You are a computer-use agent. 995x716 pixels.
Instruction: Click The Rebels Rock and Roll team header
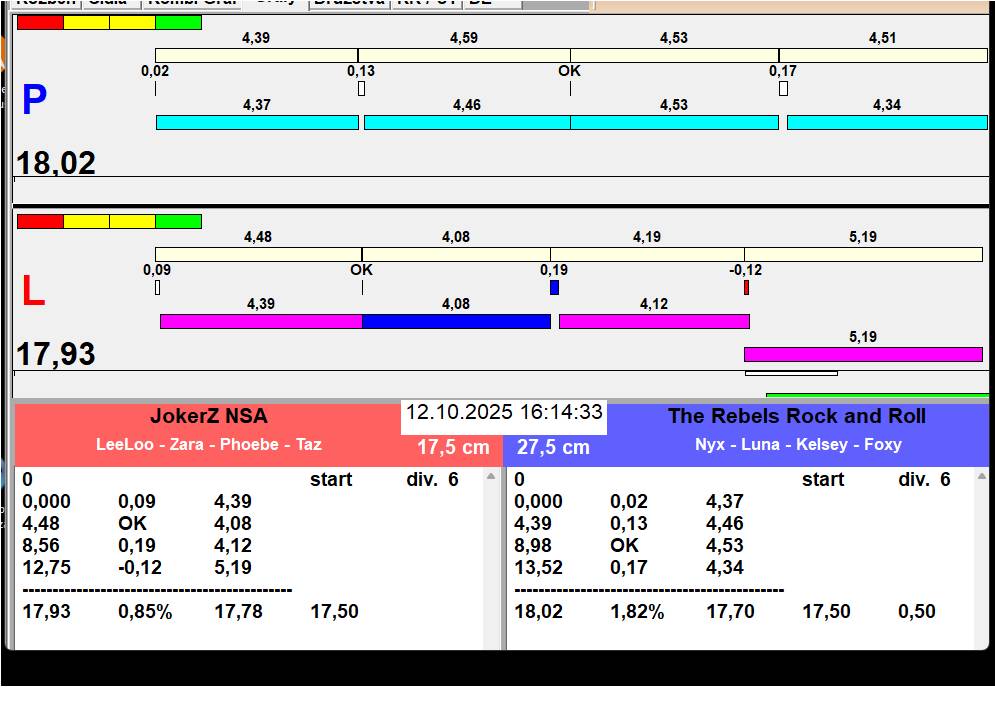pyautogui.click(x=796, y=417)
